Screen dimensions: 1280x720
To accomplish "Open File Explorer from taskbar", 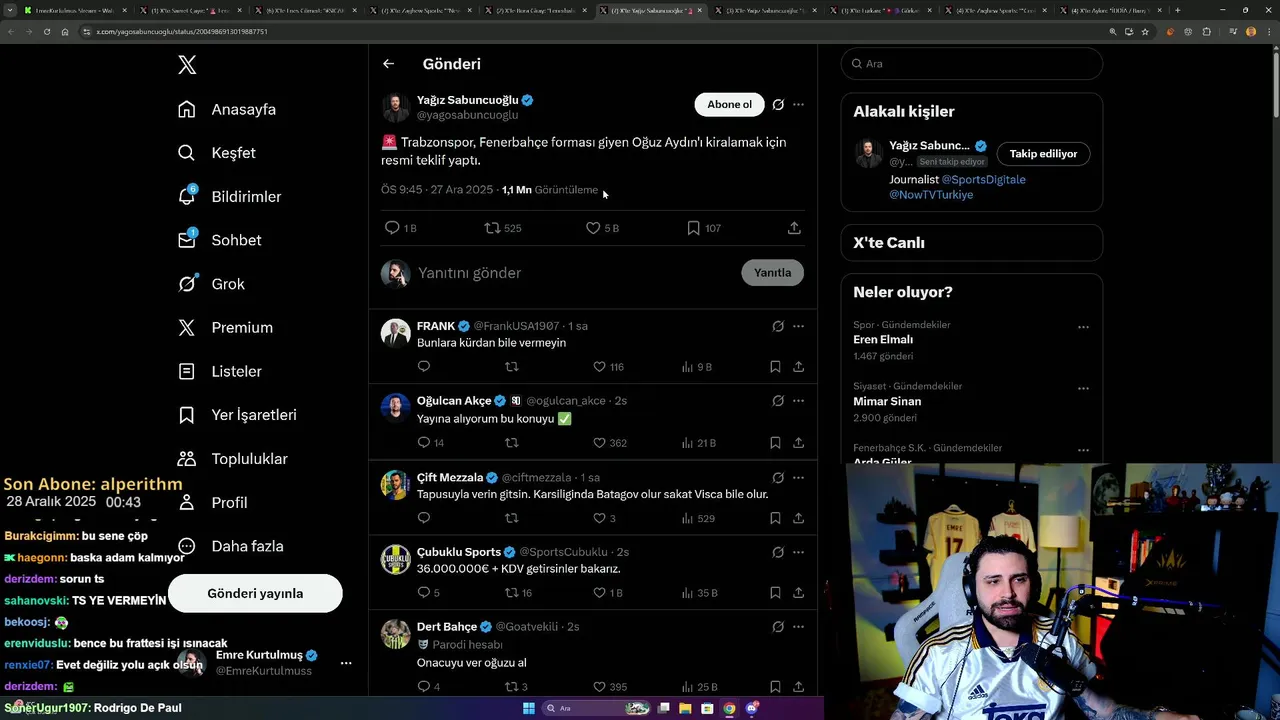I will click(685, 708).
